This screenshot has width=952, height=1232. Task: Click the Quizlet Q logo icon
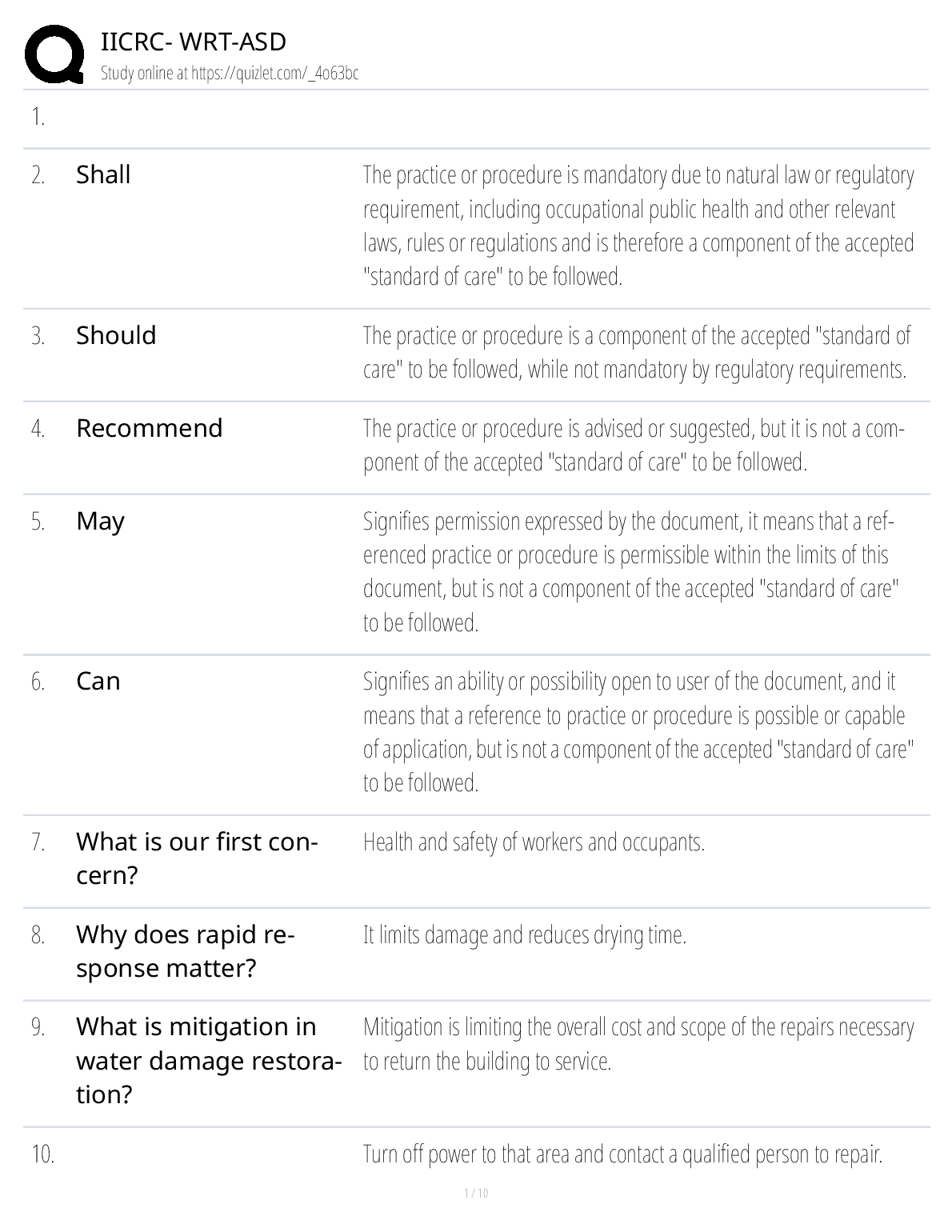[54, 54]
